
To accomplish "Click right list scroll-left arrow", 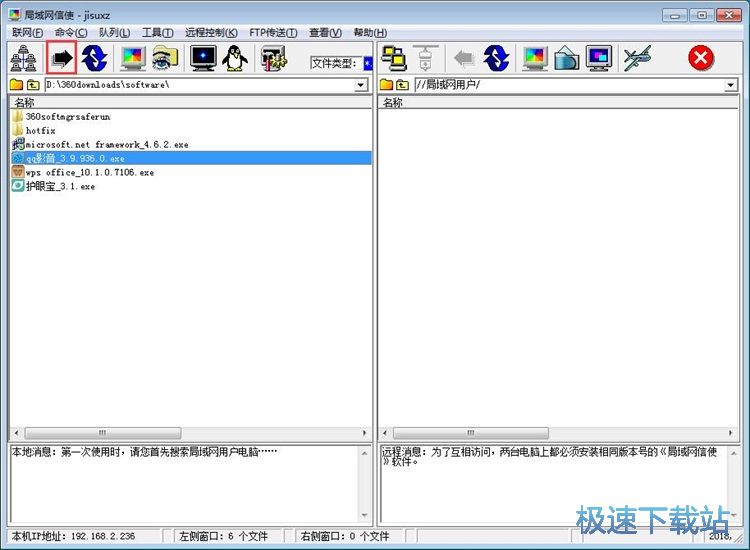I will pyautogui.click(x=385, y=433).
